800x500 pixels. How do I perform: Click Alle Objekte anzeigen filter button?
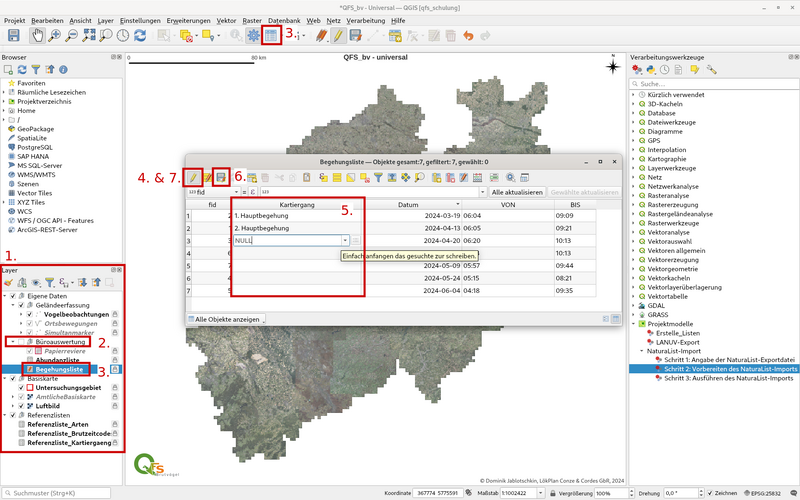pyautogui.click(x=226, y=319)
